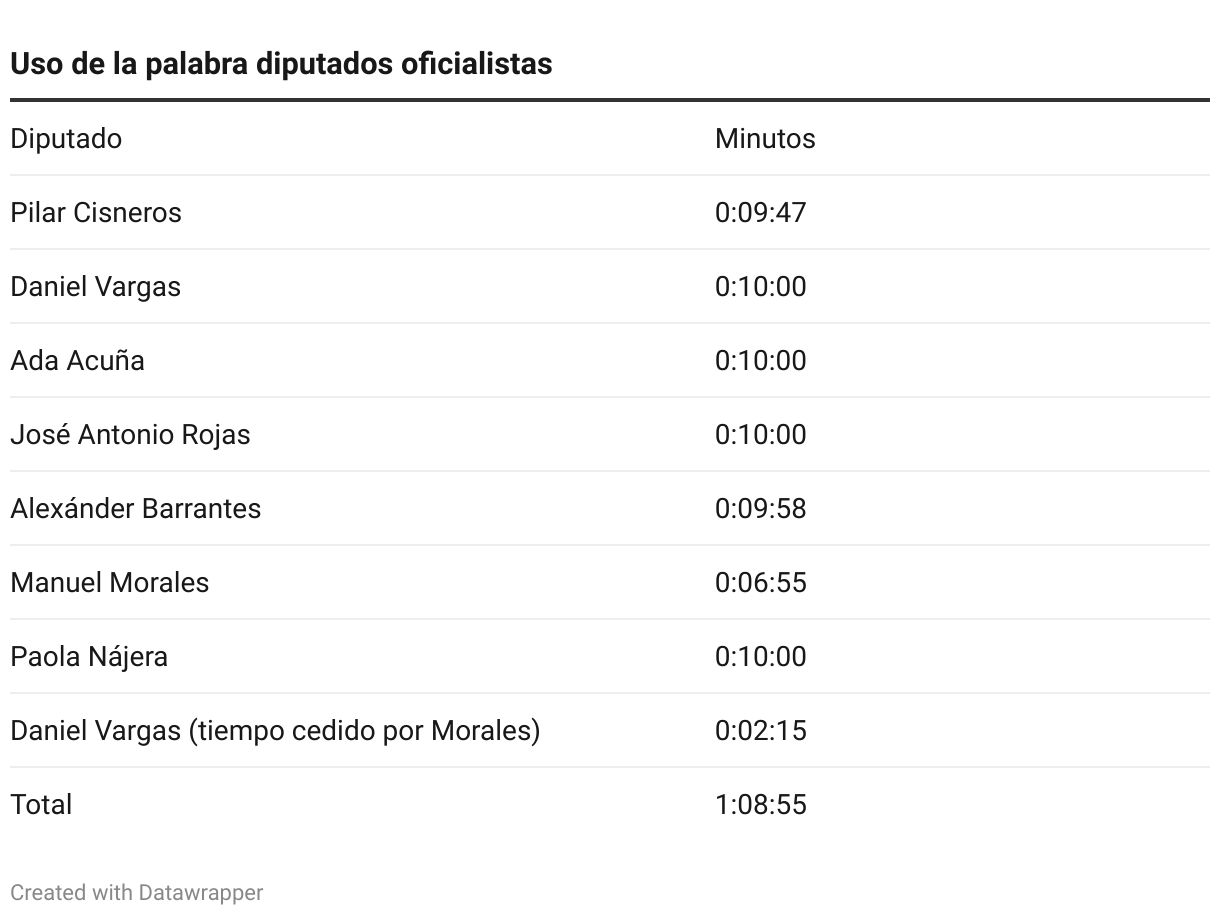
Task: Select 'Daniel Vargas (tiempo cedido por Morales)' cell
Action: click(275, 730)
